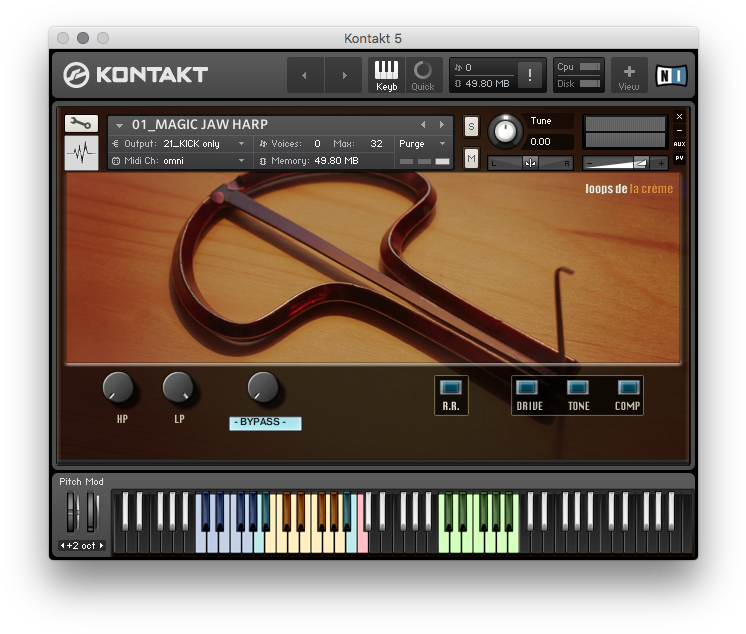Toggle the DRIVE effect switch
The height and width of the screenshot is (634, 746).
(527, 388)
